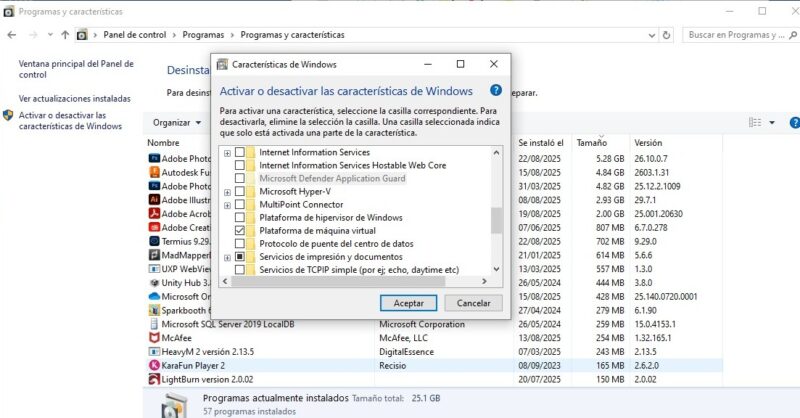Image resolution: width=800 pixels, height=418 pixels.
Task: Check the MultiPoint Connector feature
Action: click(x=239, y=205)
